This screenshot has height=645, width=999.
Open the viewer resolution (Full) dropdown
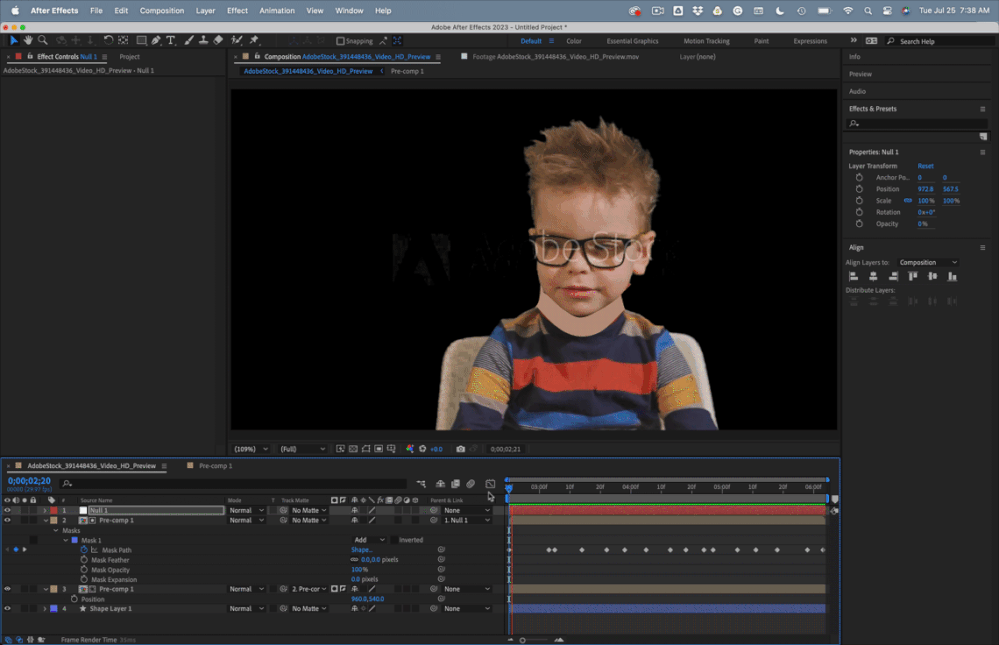[303, 449]
